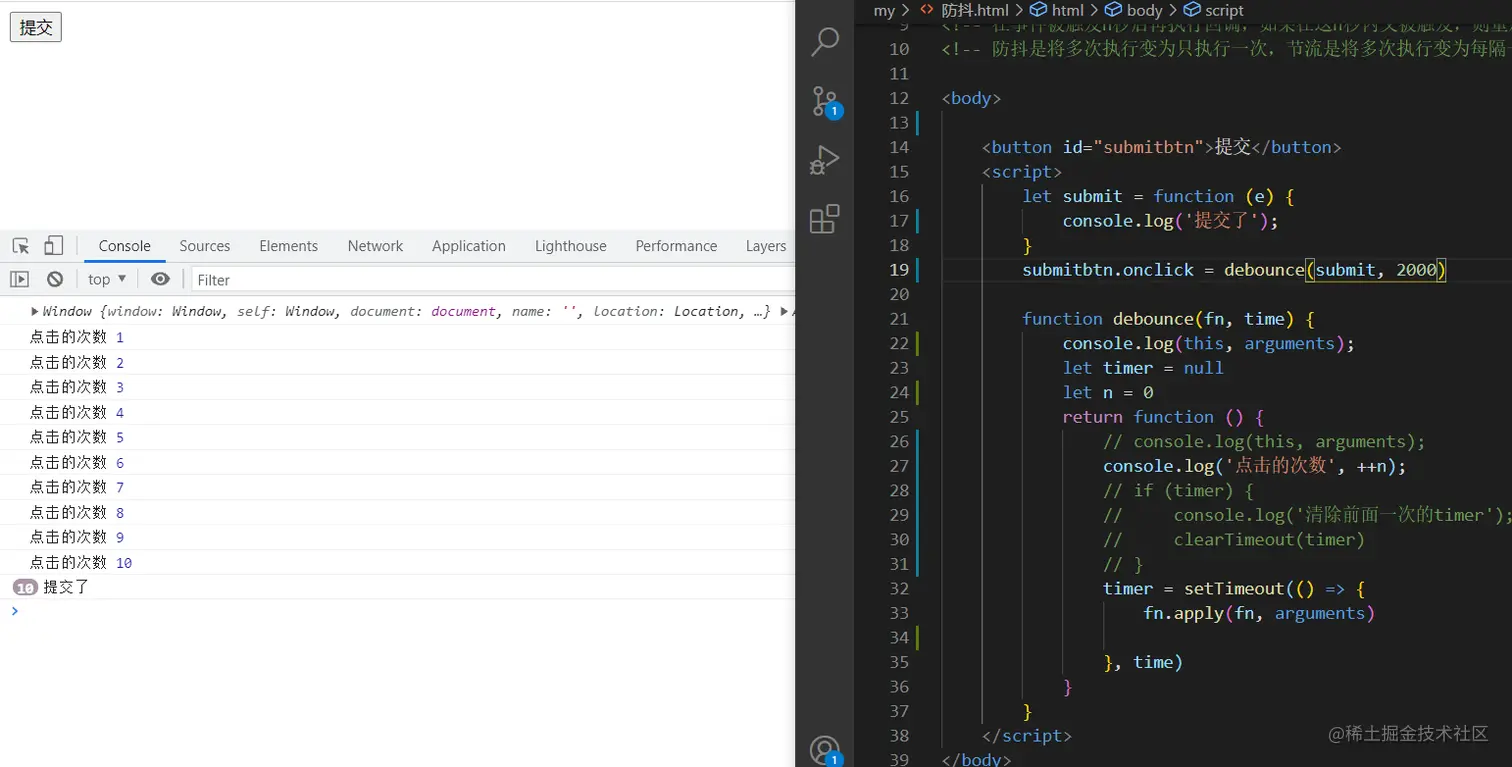Click 'timer = setTimeout(() => {' code line
1512x767 pixels.
1234,588
